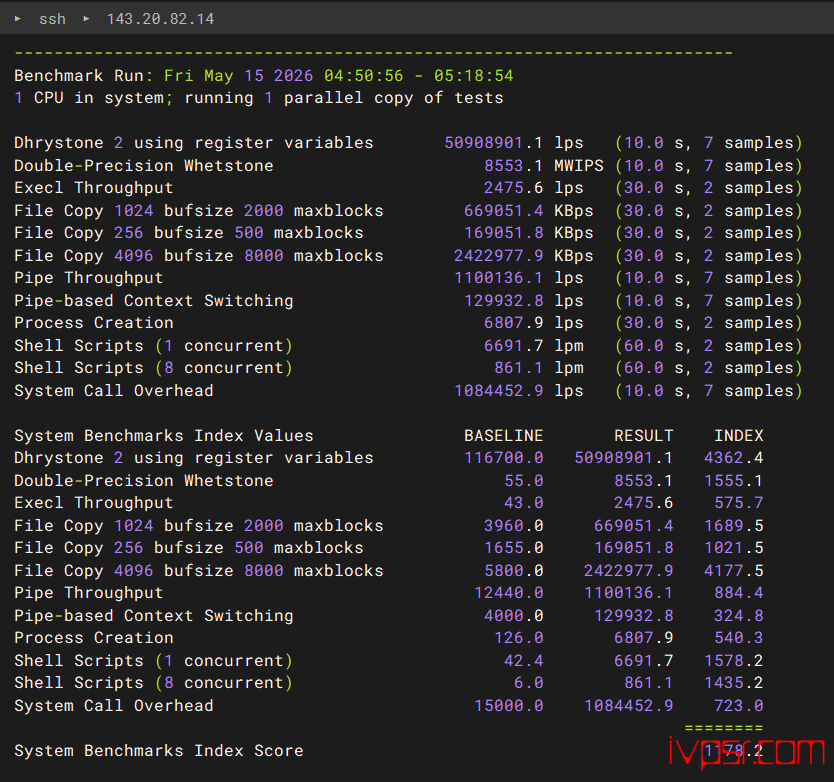834x782 pixels.
Task: Select File Copy 256 index 1021.5
Action: click(733, 548)
